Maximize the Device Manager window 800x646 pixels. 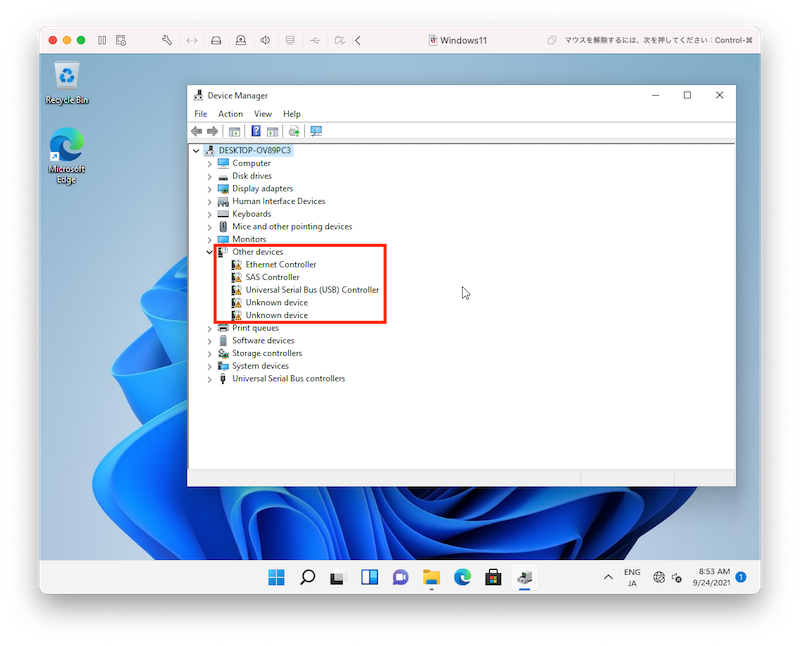687,95
